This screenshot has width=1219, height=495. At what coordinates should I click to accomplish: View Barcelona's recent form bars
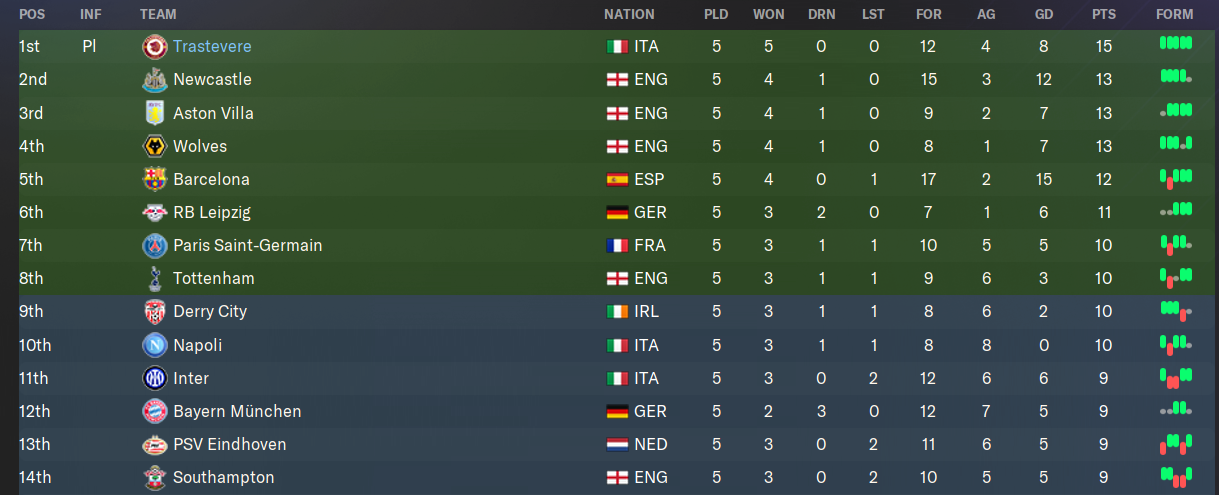pyautogui.click(x=1176, y=179)
